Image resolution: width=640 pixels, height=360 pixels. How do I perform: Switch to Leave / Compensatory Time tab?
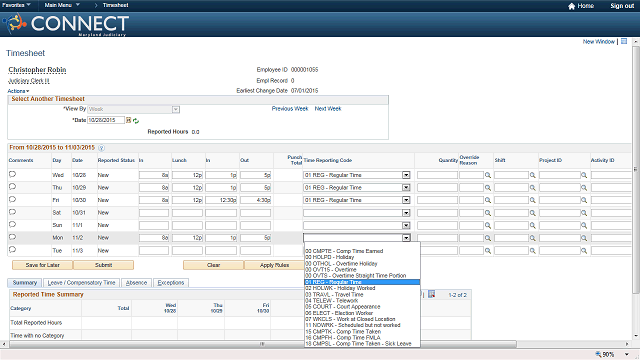pyautogui.click(x=81, y=282)
